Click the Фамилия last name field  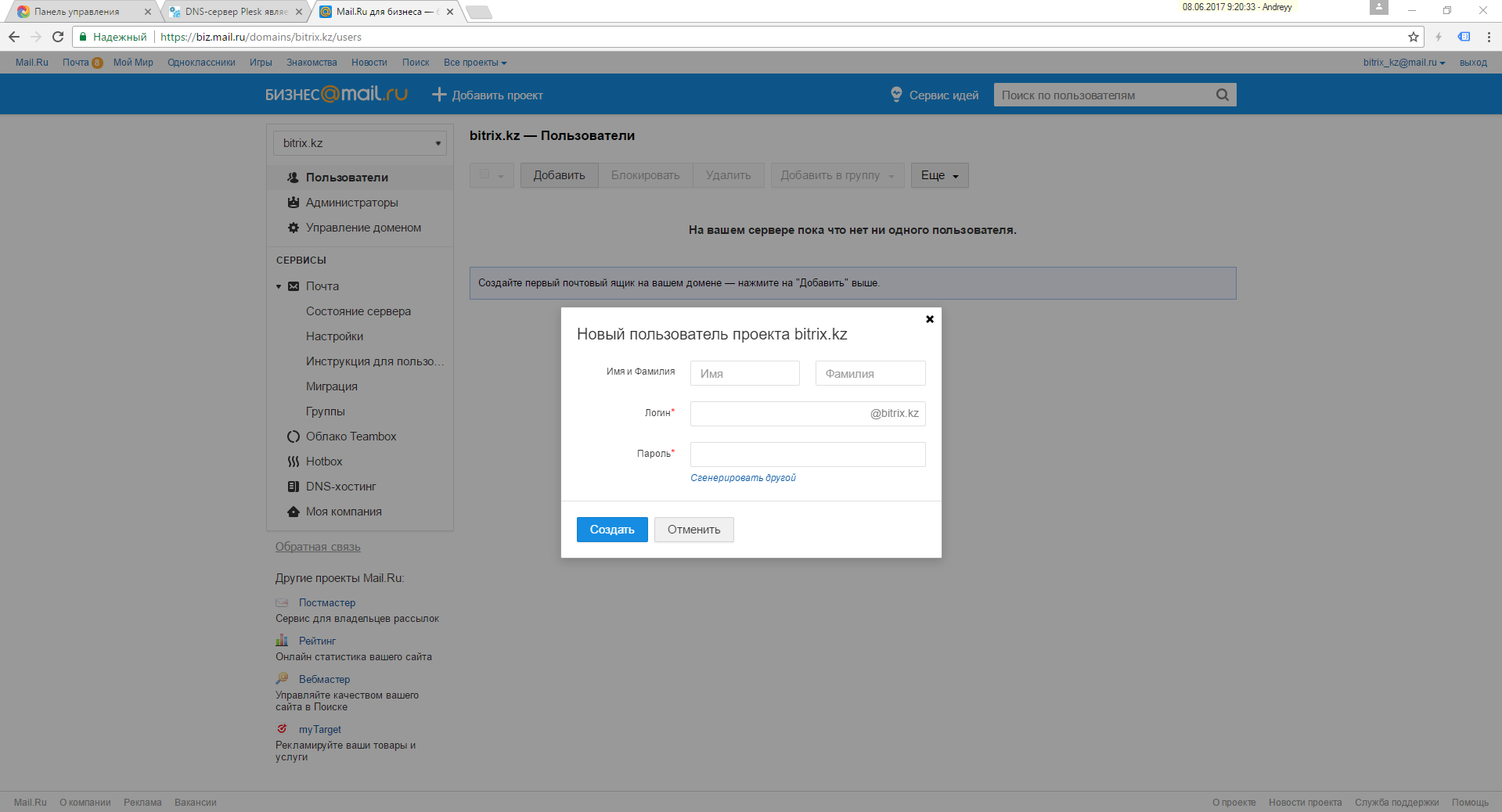[870, 373]
